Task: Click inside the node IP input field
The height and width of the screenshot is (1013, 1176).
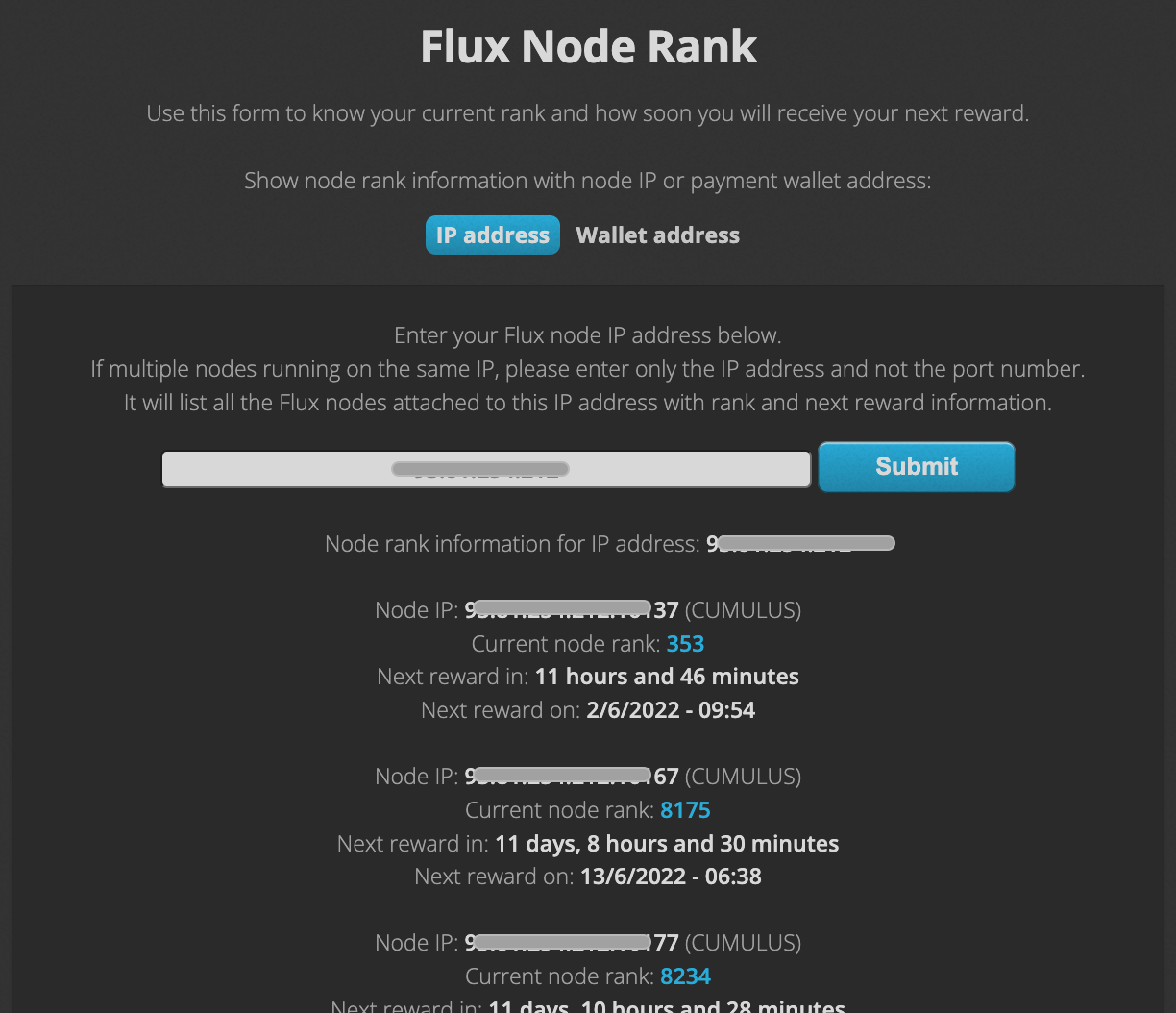Action: (x=485, y=468)
